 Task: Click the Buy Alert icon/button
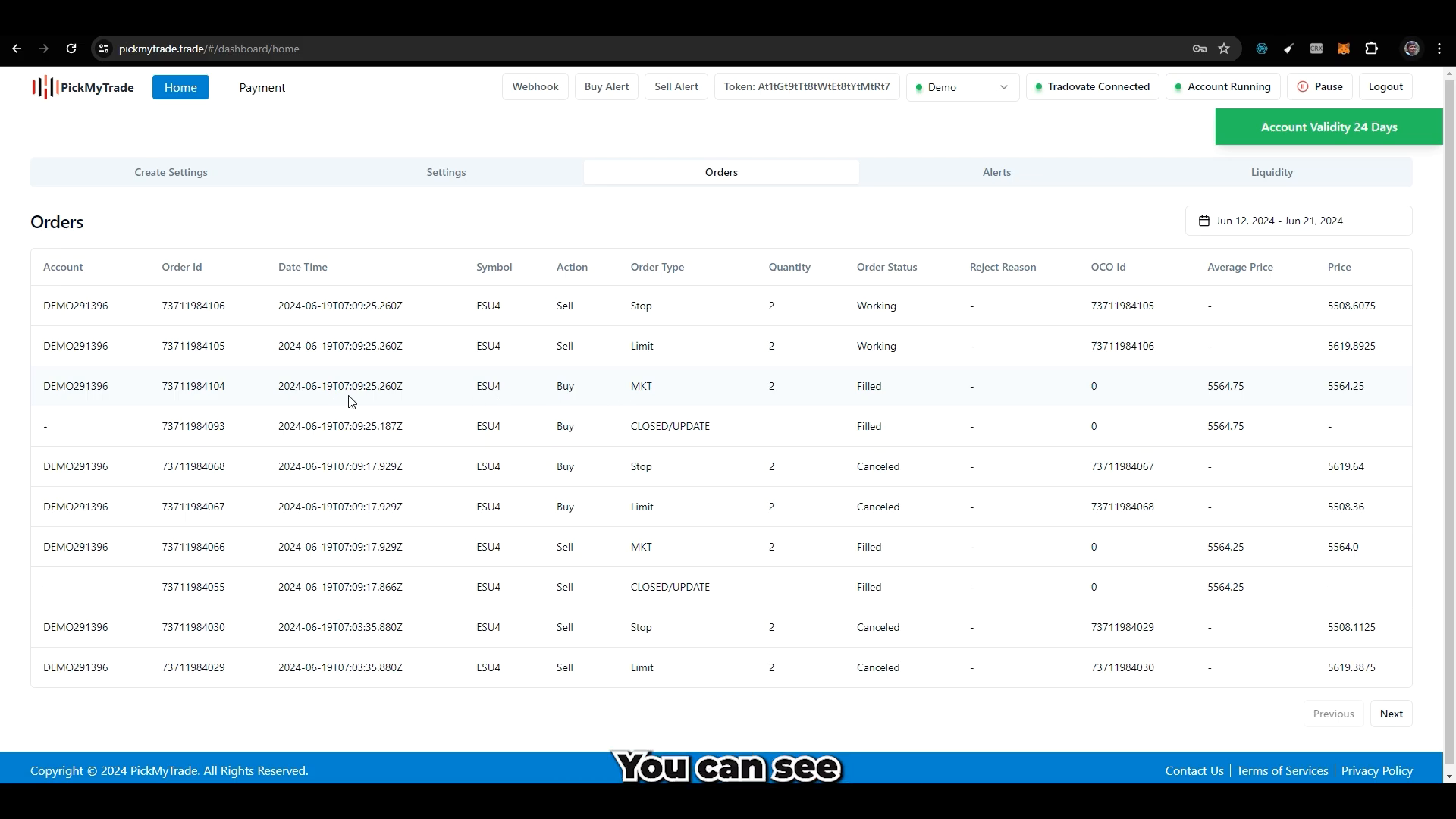pyautogui.click(x=607, y=86)
